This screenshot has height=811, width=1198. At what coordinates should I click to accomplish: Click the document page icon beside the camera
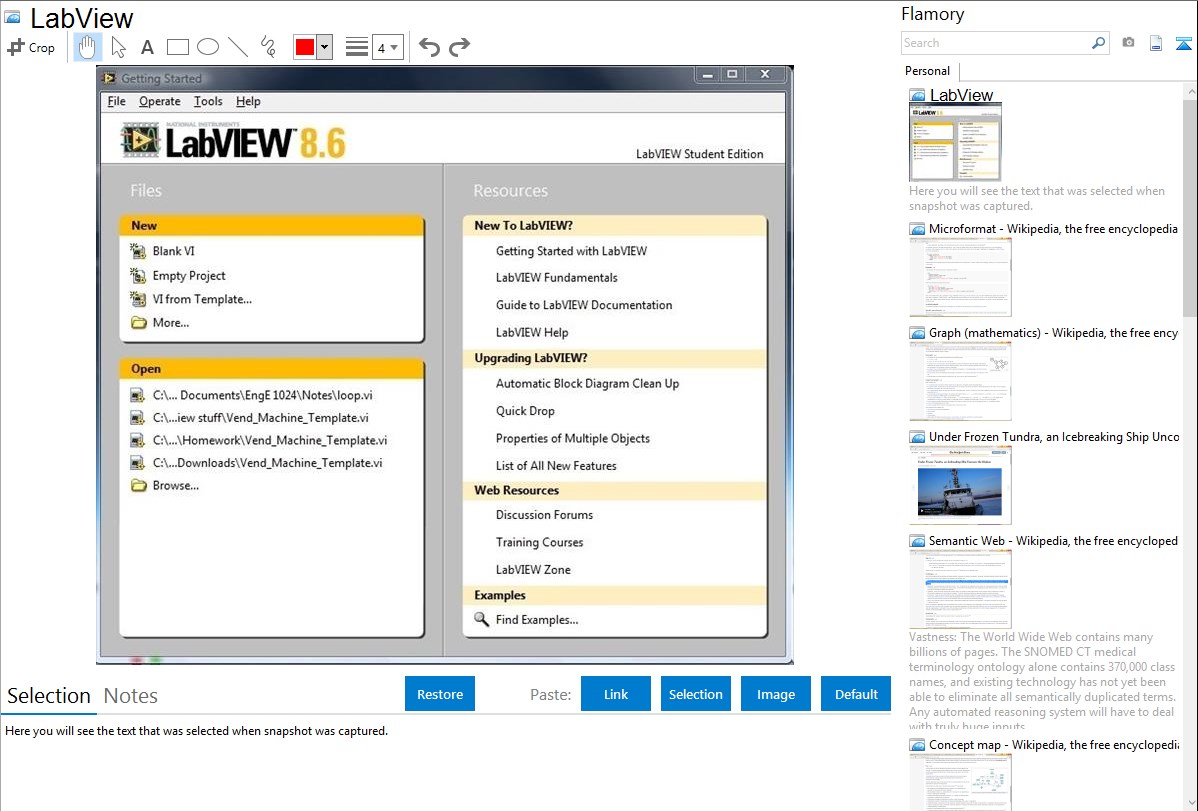pos(1156,43)
